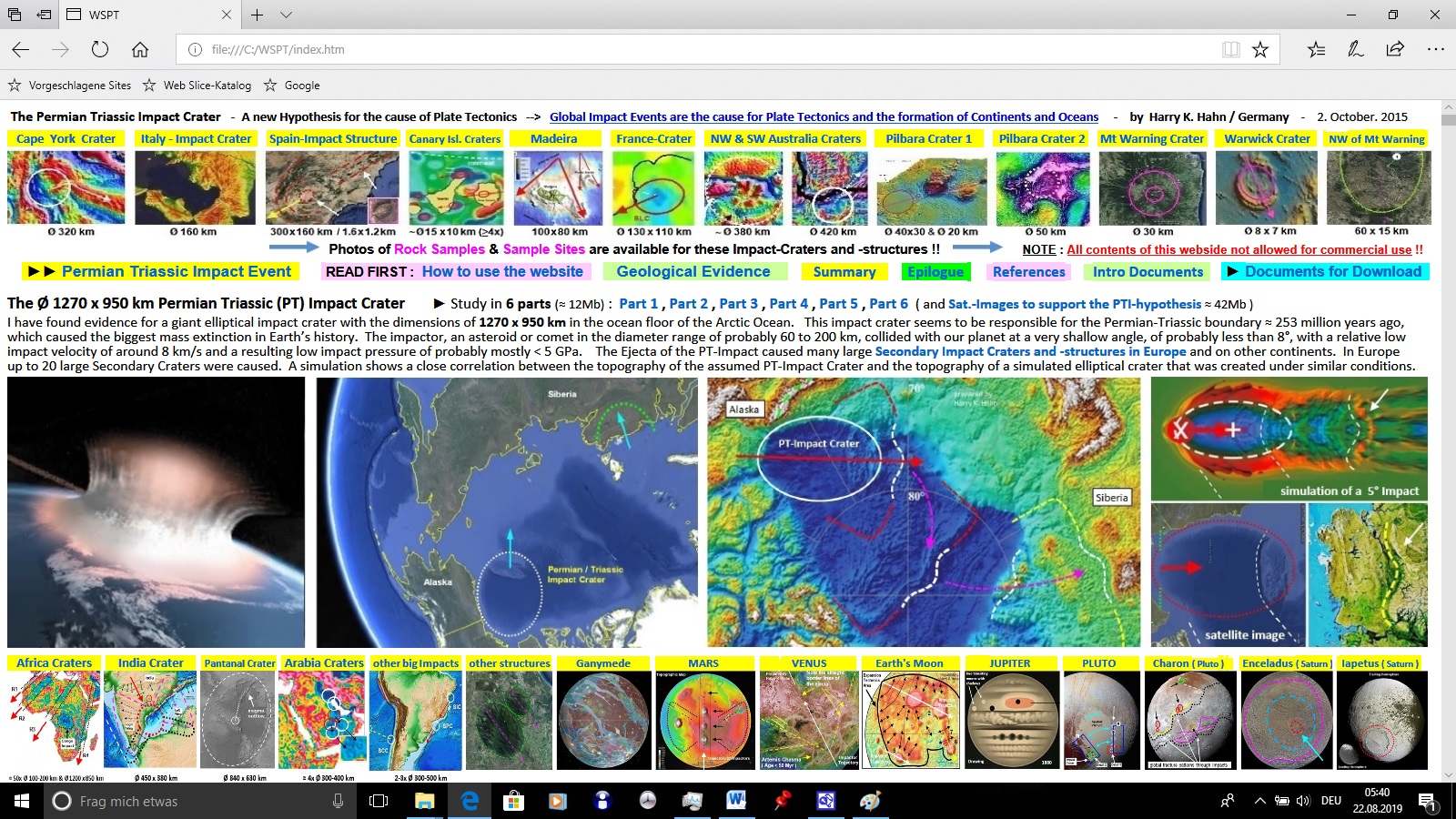Open the Italy - Impact Crater tab
This screenshot has width=1456, height=819.
point(196,138)
